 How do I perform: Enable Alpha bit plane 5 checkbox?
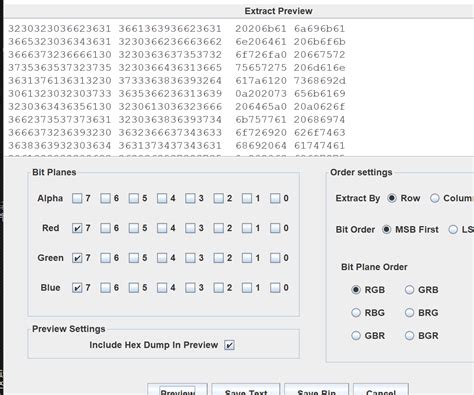pyautogui.click(x=134, y=198)
